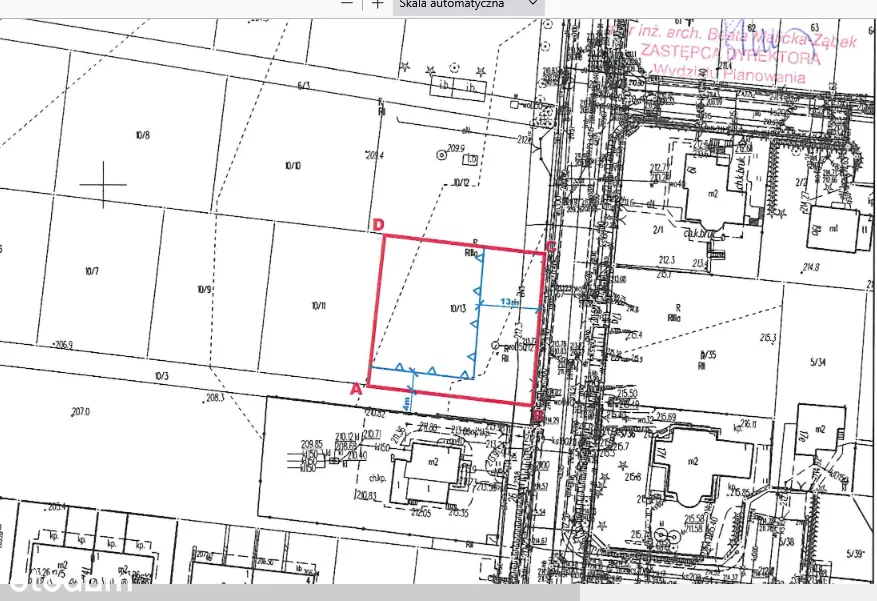Select parcel number 10/13 inside red boundary
The width and height of the screenshot is (877, 601).
point(459,309)
